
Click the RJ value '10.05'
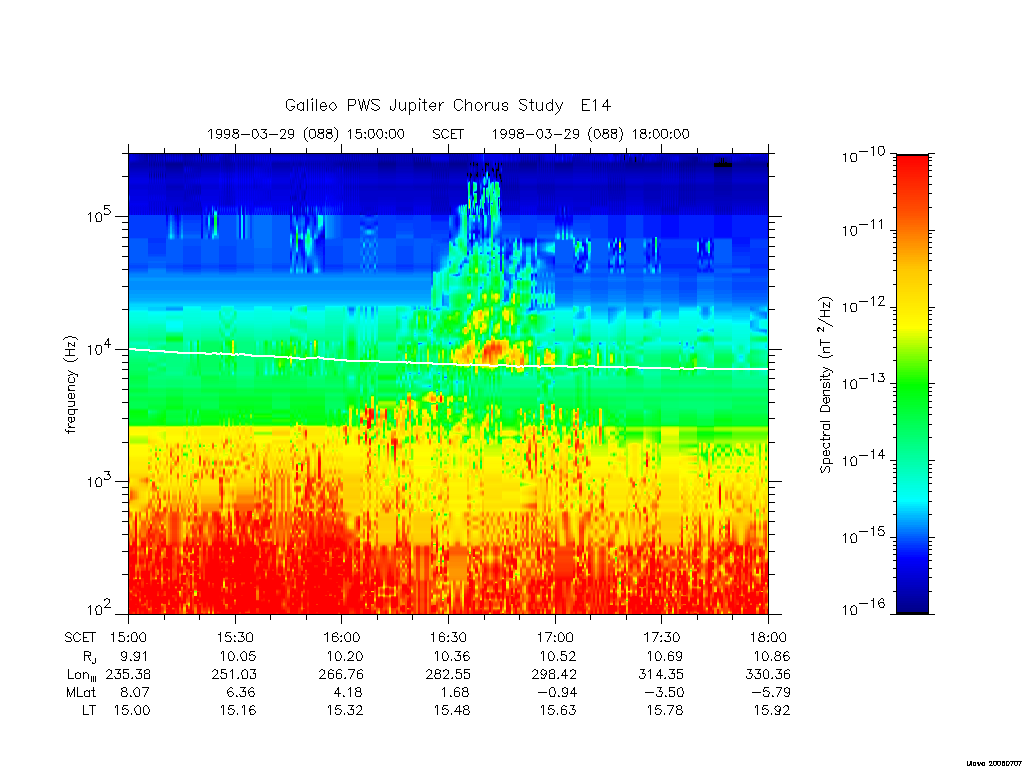[x=238, y=656]
